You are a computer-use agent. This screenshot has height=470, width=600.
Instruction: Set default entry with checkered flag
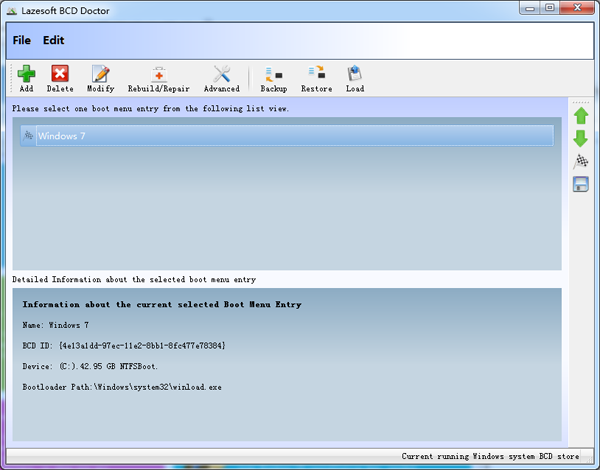click(x=581, y=161)
